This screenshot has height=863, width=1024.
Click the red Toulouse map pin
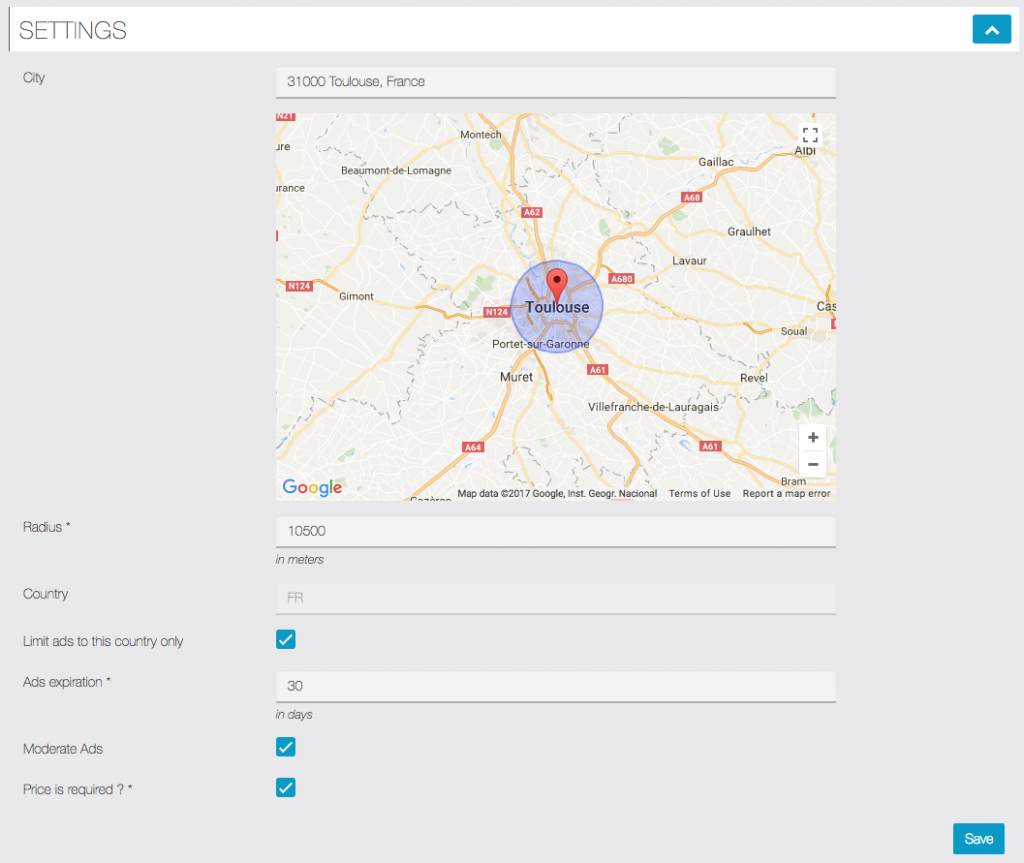pyautogui.click(x=558, y=283)
